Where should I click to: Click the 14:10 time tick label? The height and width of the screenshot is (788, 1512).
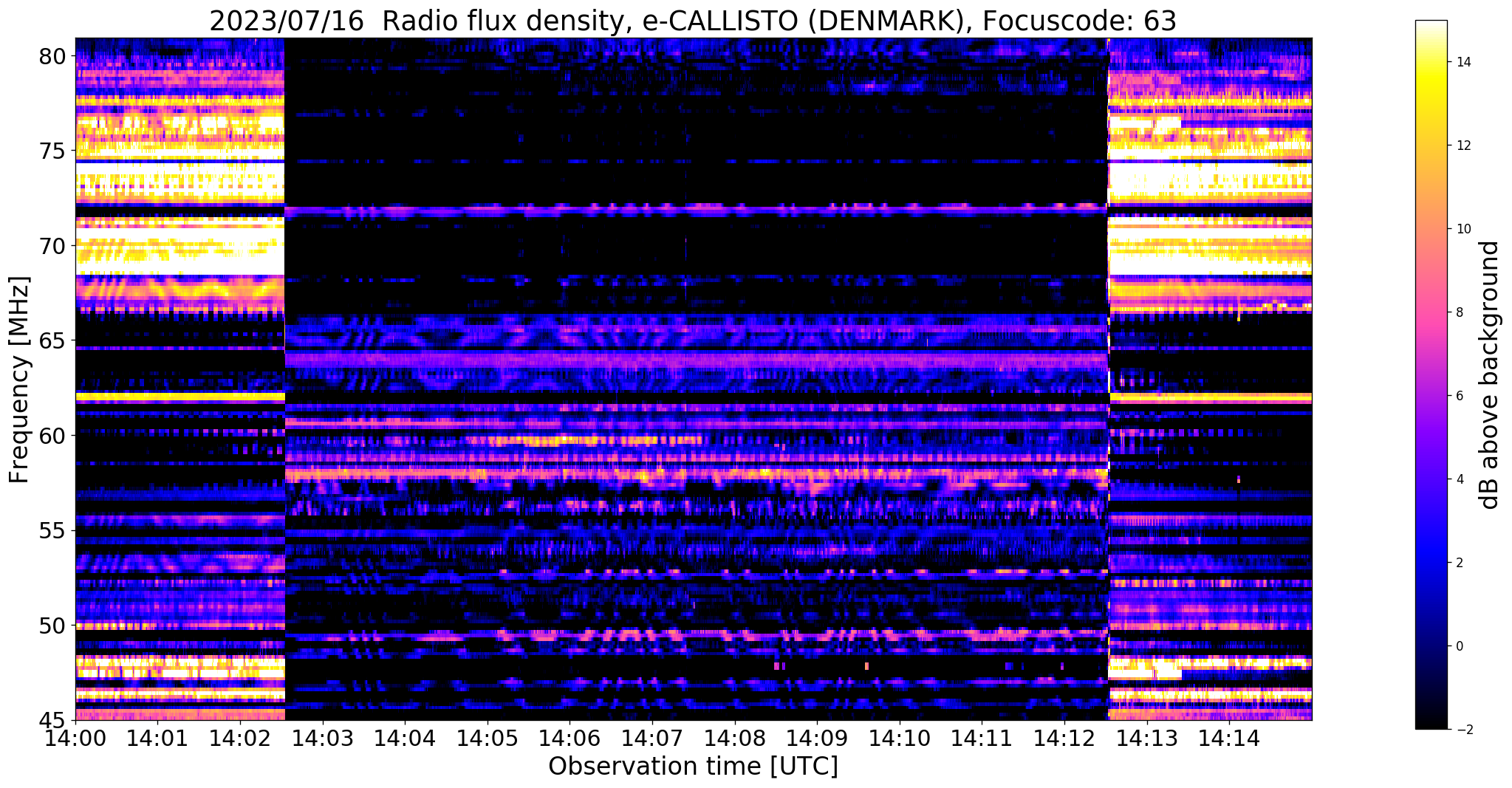coord(900,737)
